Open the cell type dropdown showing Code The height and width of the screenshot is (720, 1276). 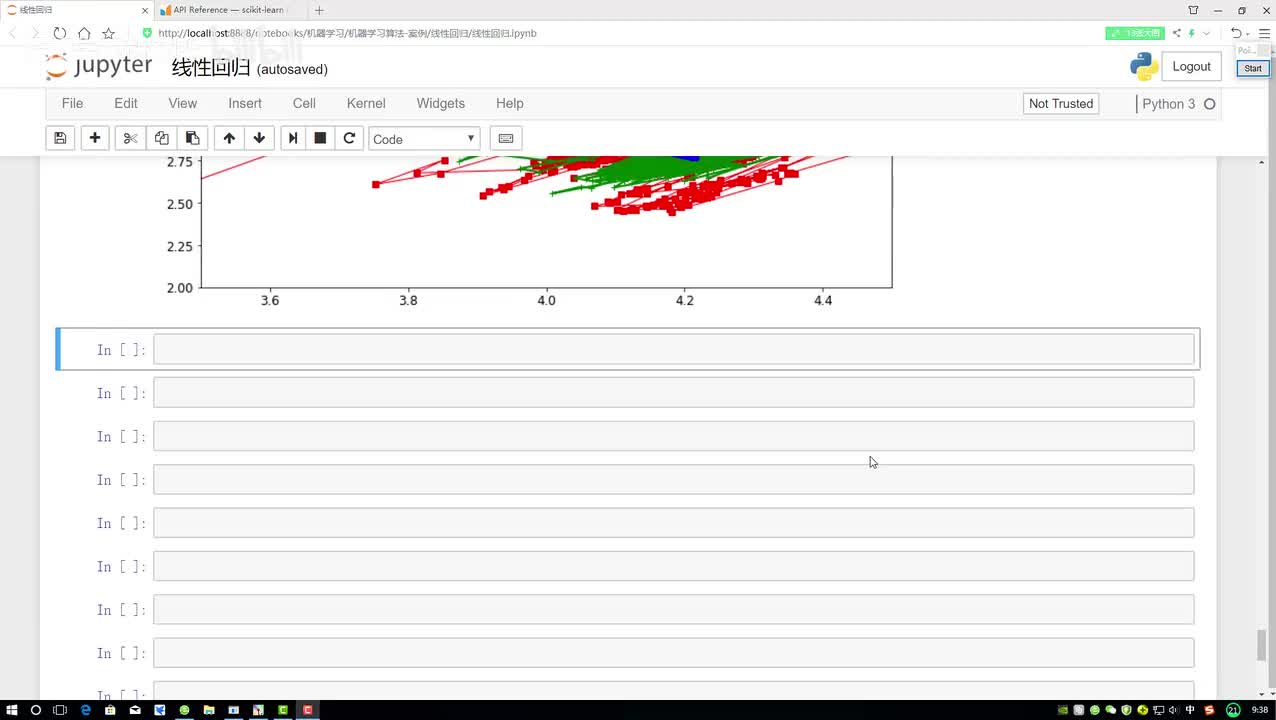coord(424,139)
